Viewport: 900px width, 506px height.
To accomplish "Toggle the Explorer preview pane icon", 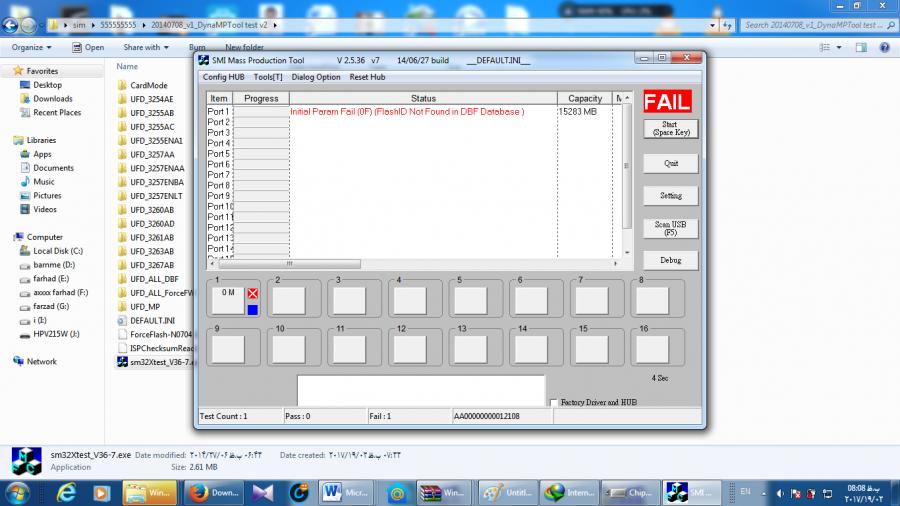I will click(x=861, y=47).
